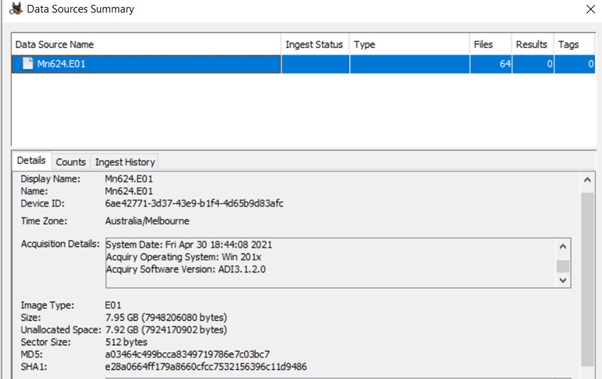Click the Details panel vertical scrollbar thumb
This screenshot has height=379, width=602.
coord(587,280)
